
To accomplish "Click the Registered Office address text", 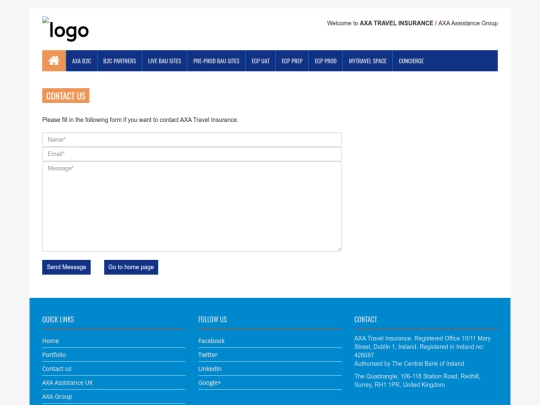I will [423, 347].
